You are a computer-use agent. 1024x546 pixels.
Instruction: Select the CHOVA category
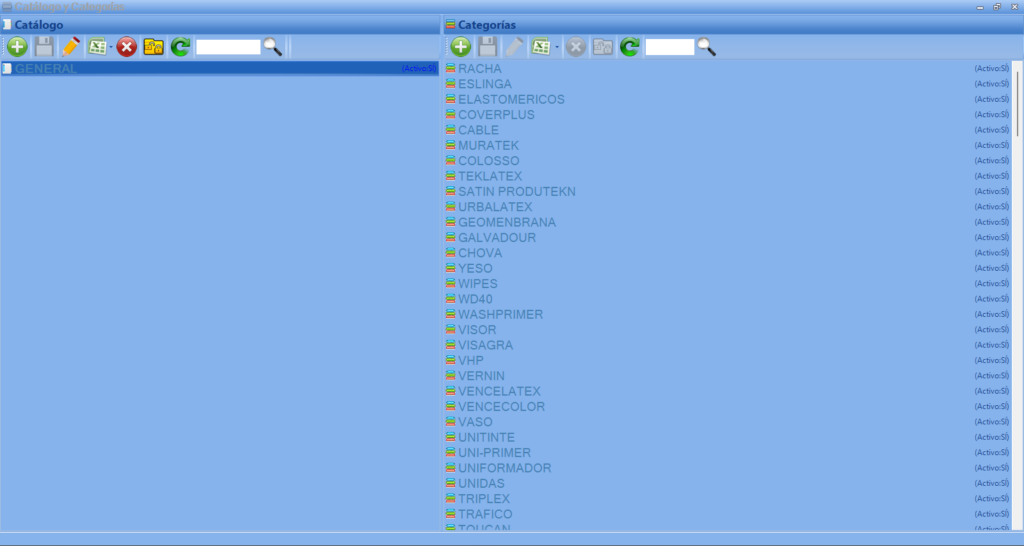728,253
